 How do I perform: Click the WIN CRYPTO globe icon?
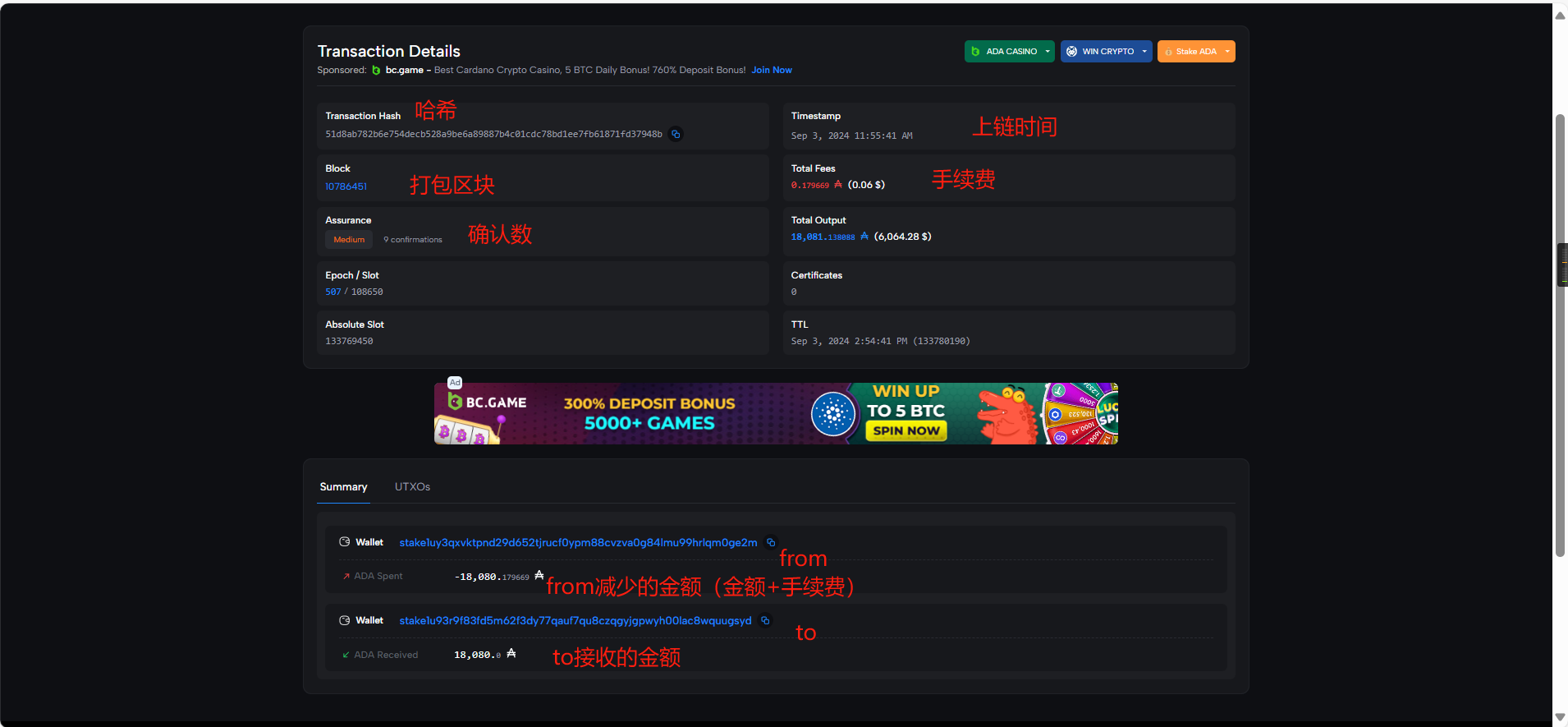1071,51
